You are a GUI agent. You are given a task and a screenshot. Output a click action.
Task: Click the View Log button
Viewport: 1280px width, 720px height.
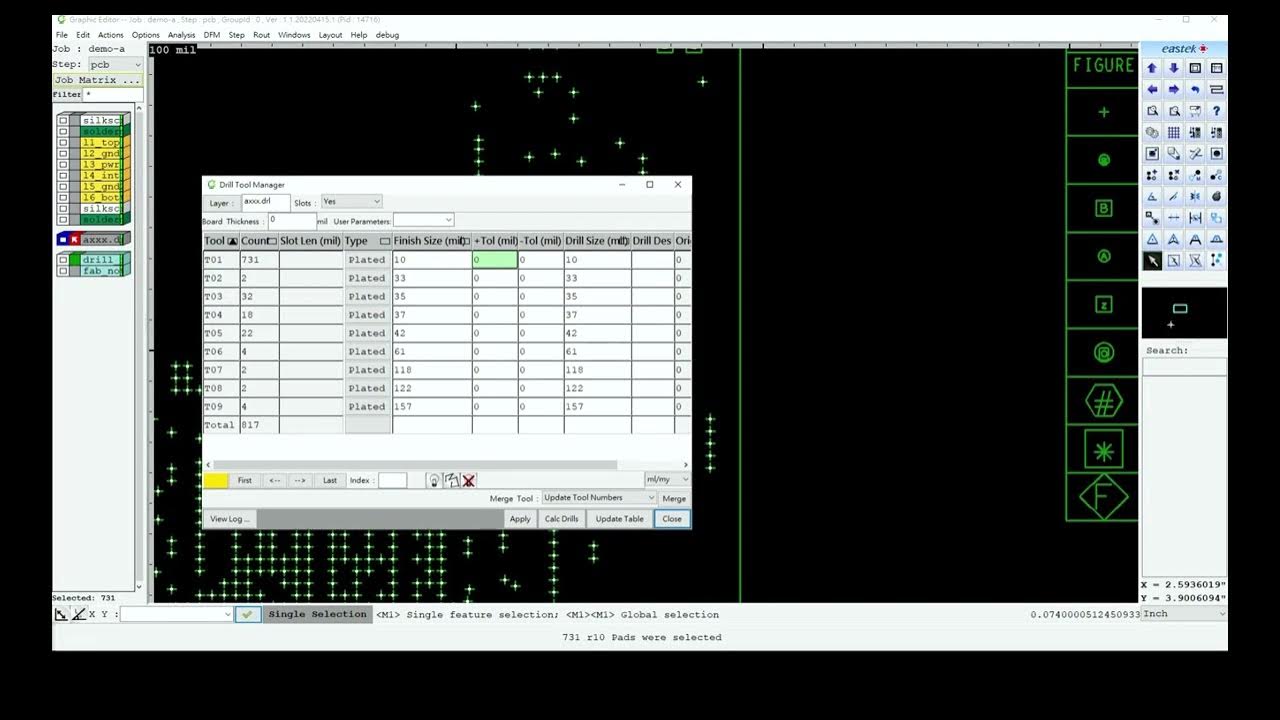click(230, 519)
